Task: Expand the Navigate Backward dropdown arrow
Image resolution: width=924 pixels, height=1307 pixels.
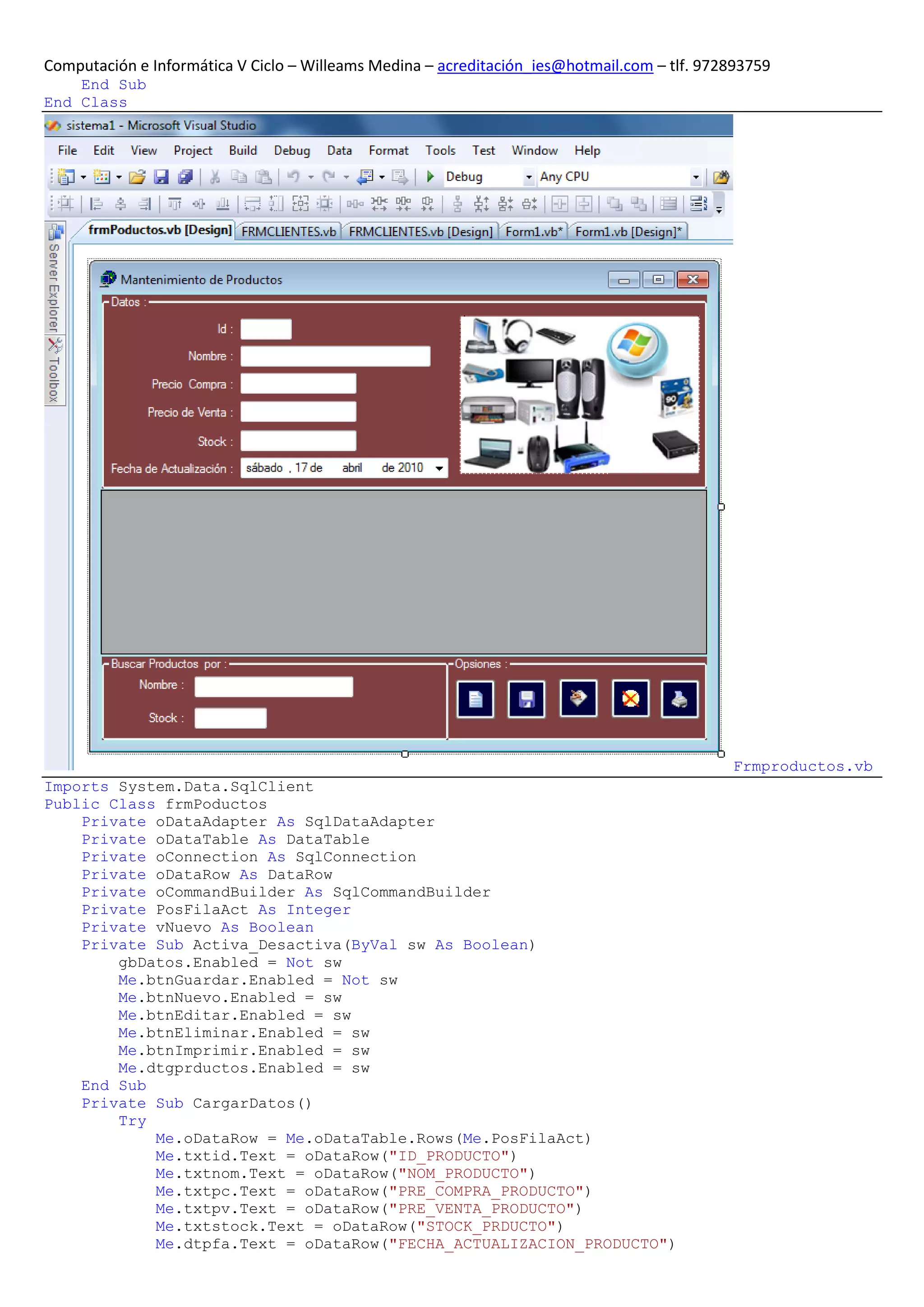Action: [382, 177]
